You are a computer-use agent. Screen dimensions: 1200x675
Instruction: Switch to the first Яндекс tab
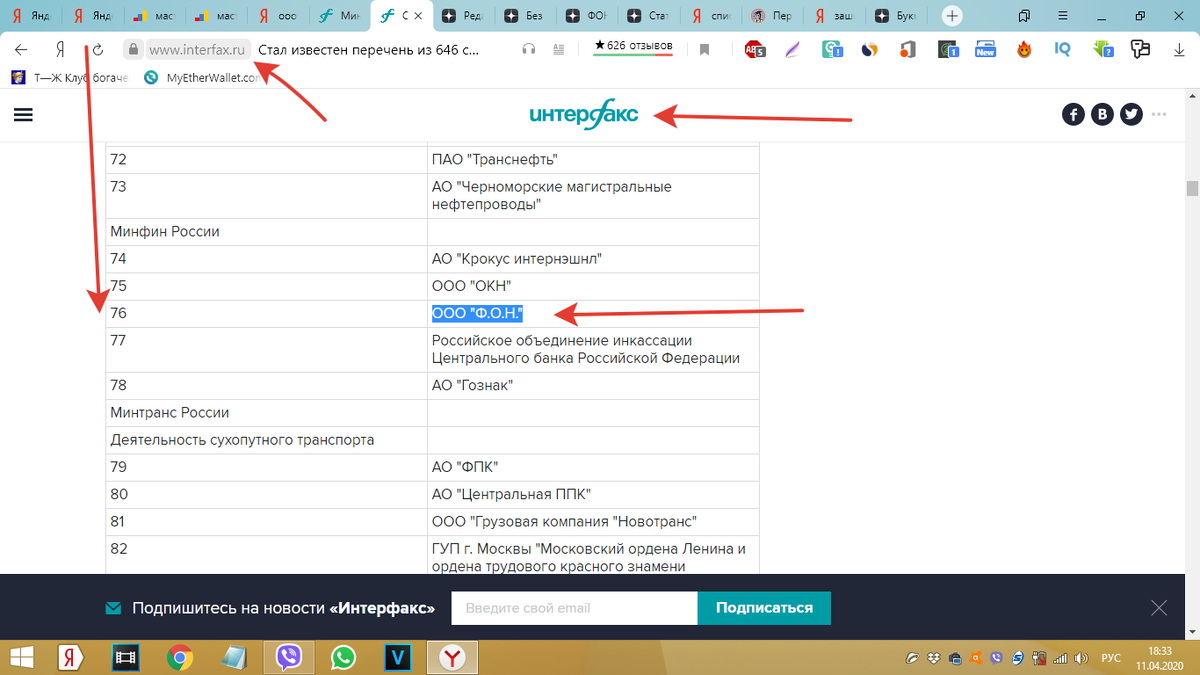pyautogui.click(x=31, y=16)
